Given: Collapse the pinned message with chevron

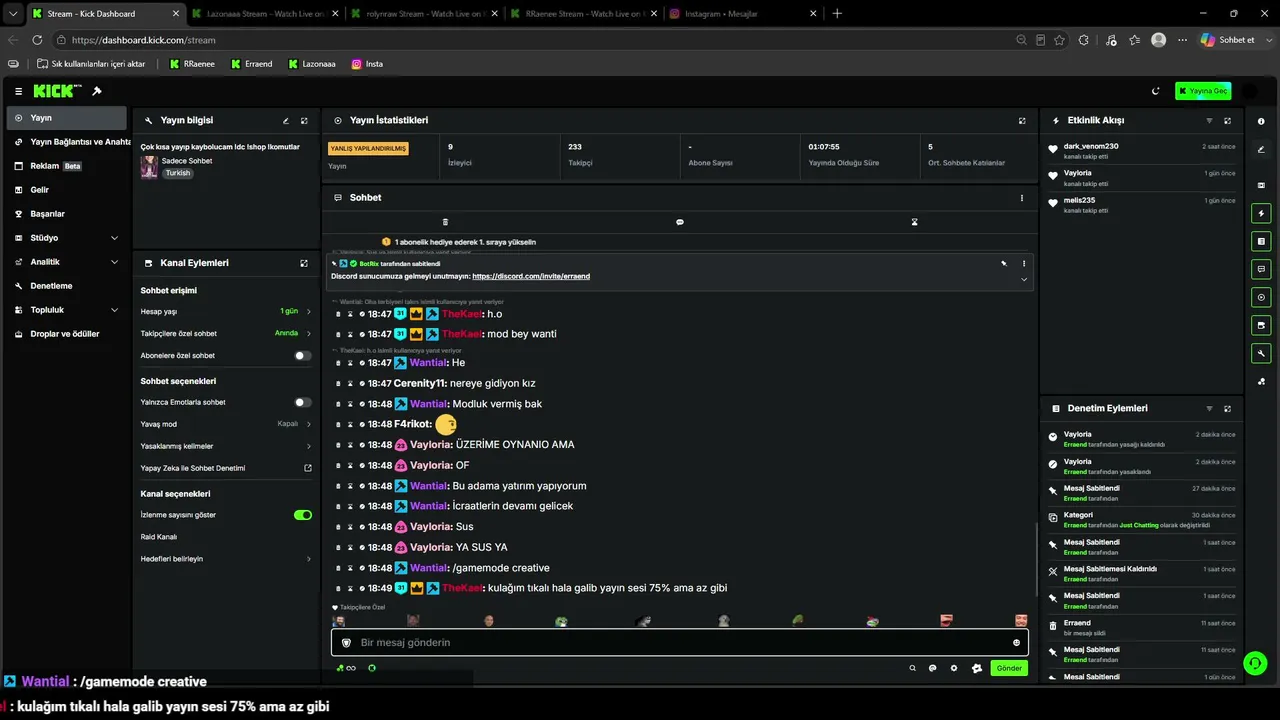Looking at the screenshot, I should point(1024,280).
